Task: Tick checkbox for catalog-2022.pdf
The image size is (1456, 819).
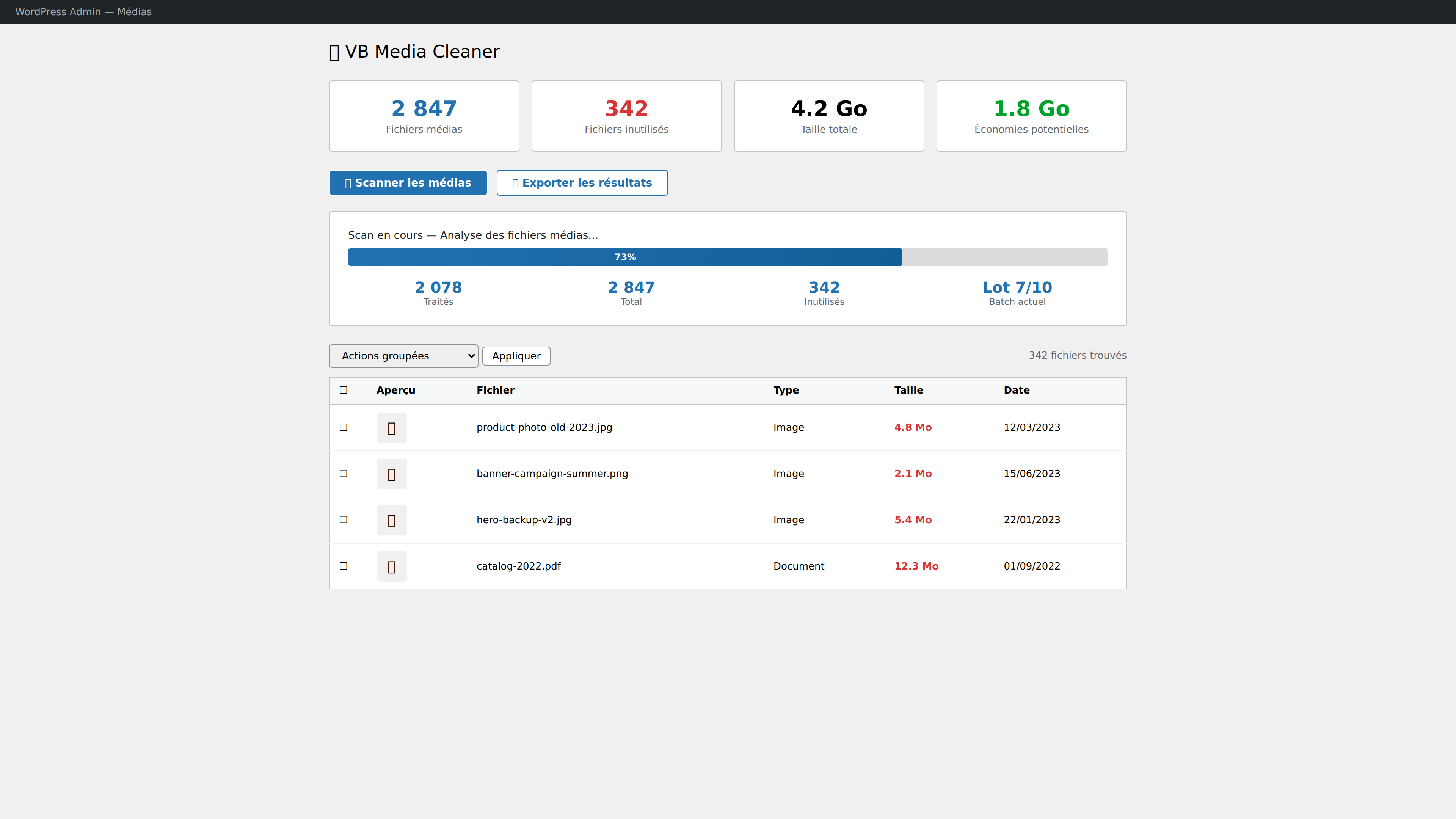Action: pos(343,566)
